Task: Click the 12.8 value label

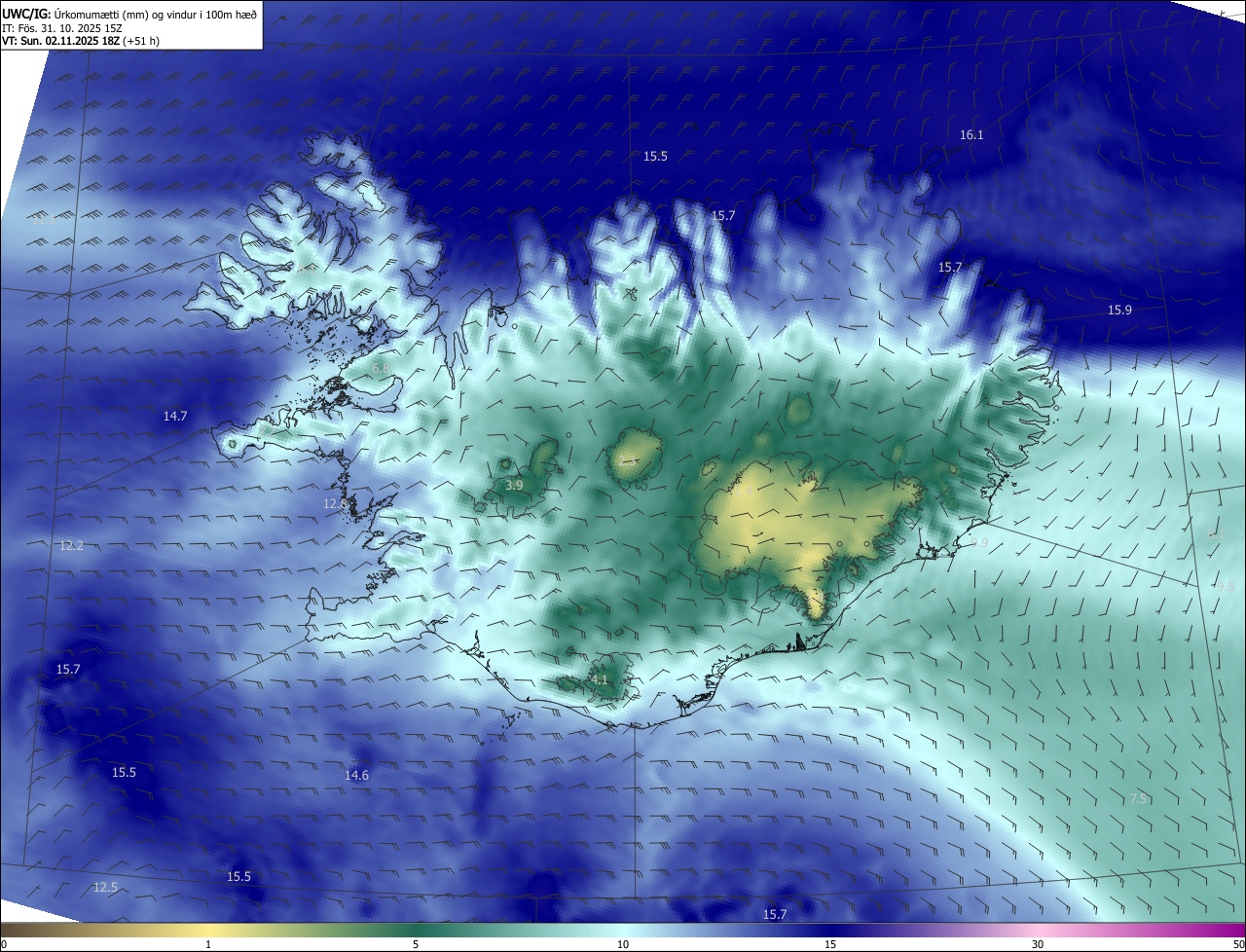Action: [x=335, y=503]
